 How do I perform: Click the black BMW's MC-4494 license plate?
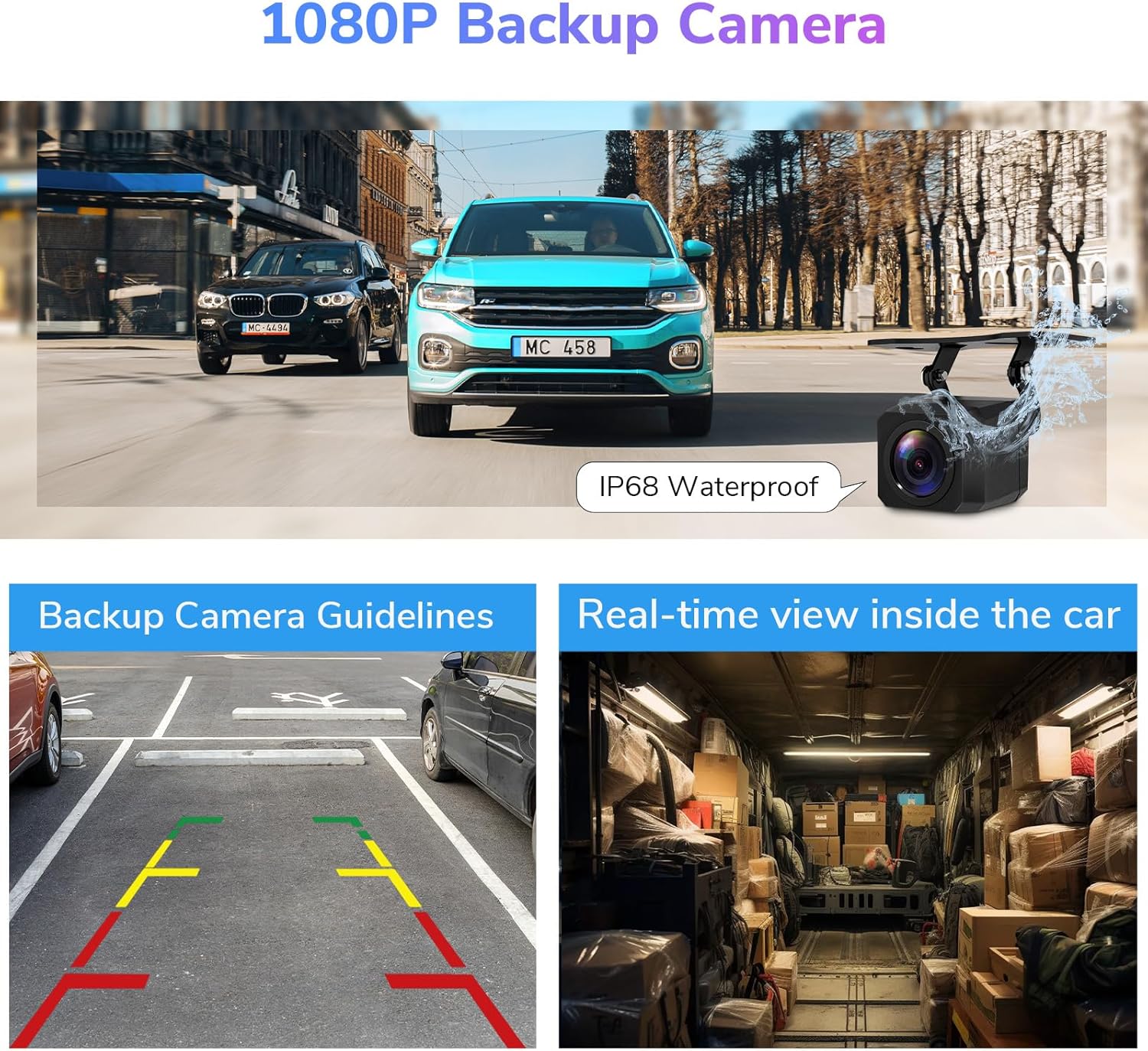click(x=266, y=328)
